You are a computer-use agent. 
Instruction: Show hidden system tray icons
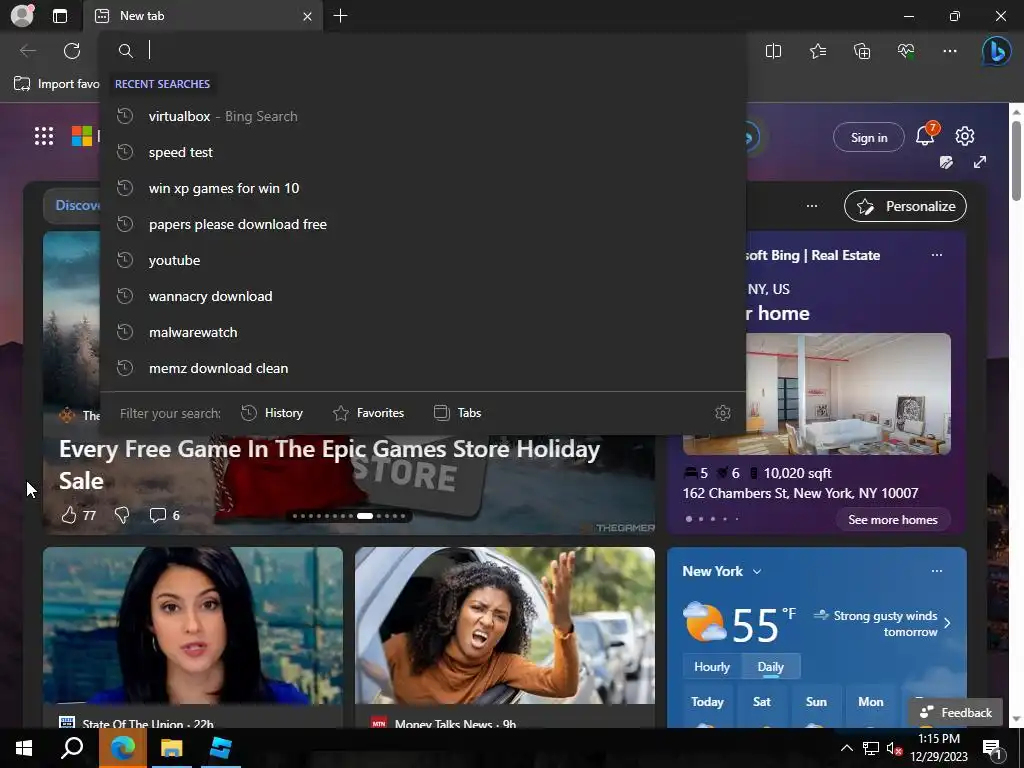click(846, 748)
